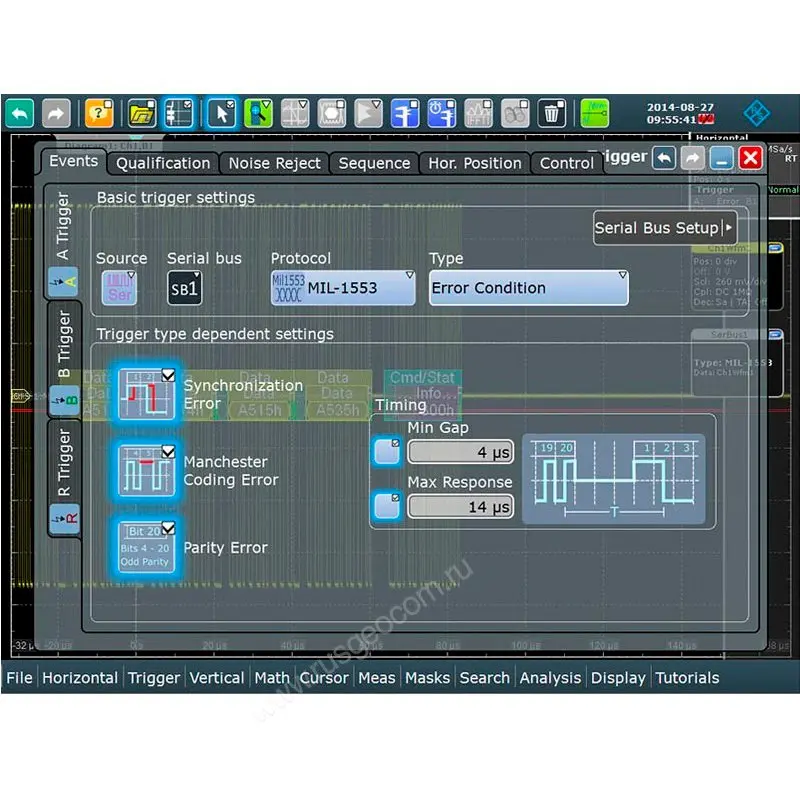Enable the Min Gap timing toggle
Screen dimensions: 800x800
(x=386, y=452)
